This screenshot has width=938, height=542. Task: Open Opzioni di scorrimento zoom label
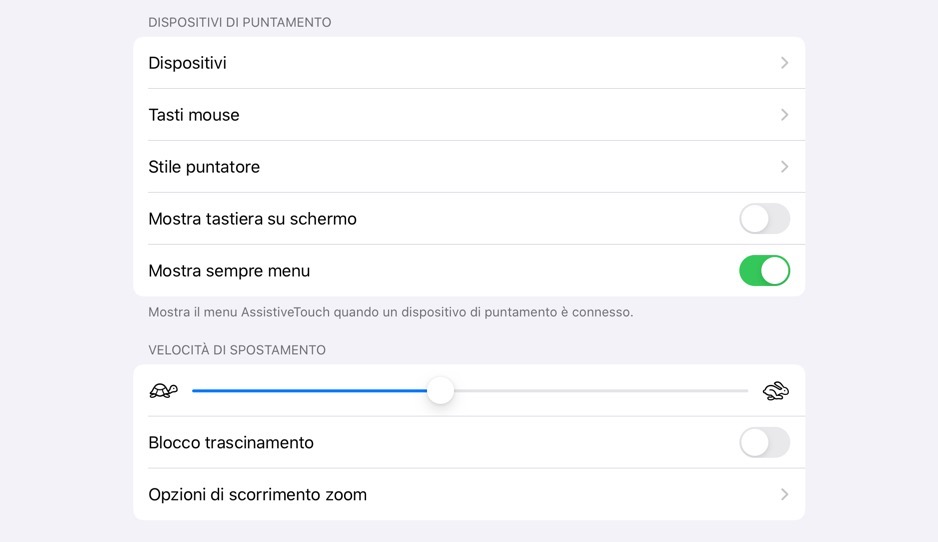(x=257, y=495)
